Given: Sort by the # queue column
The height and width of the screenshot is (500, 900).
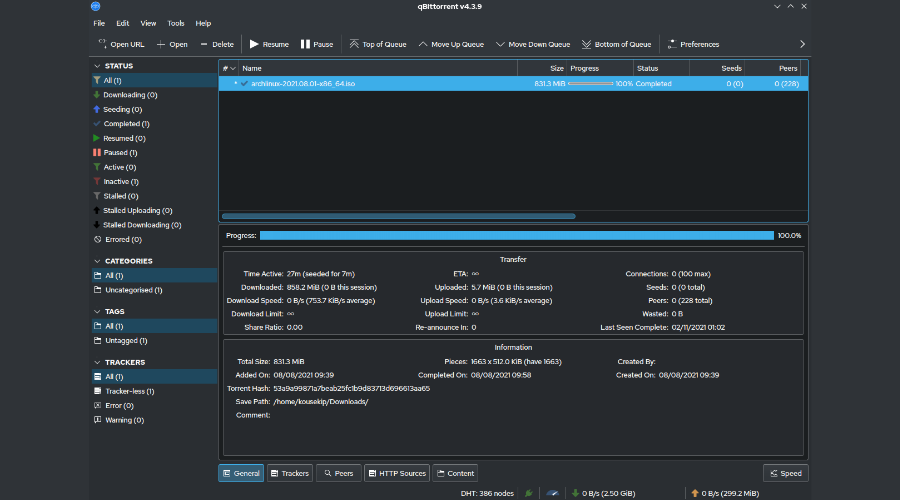Looking at the screenshot, I should (229, 68).
